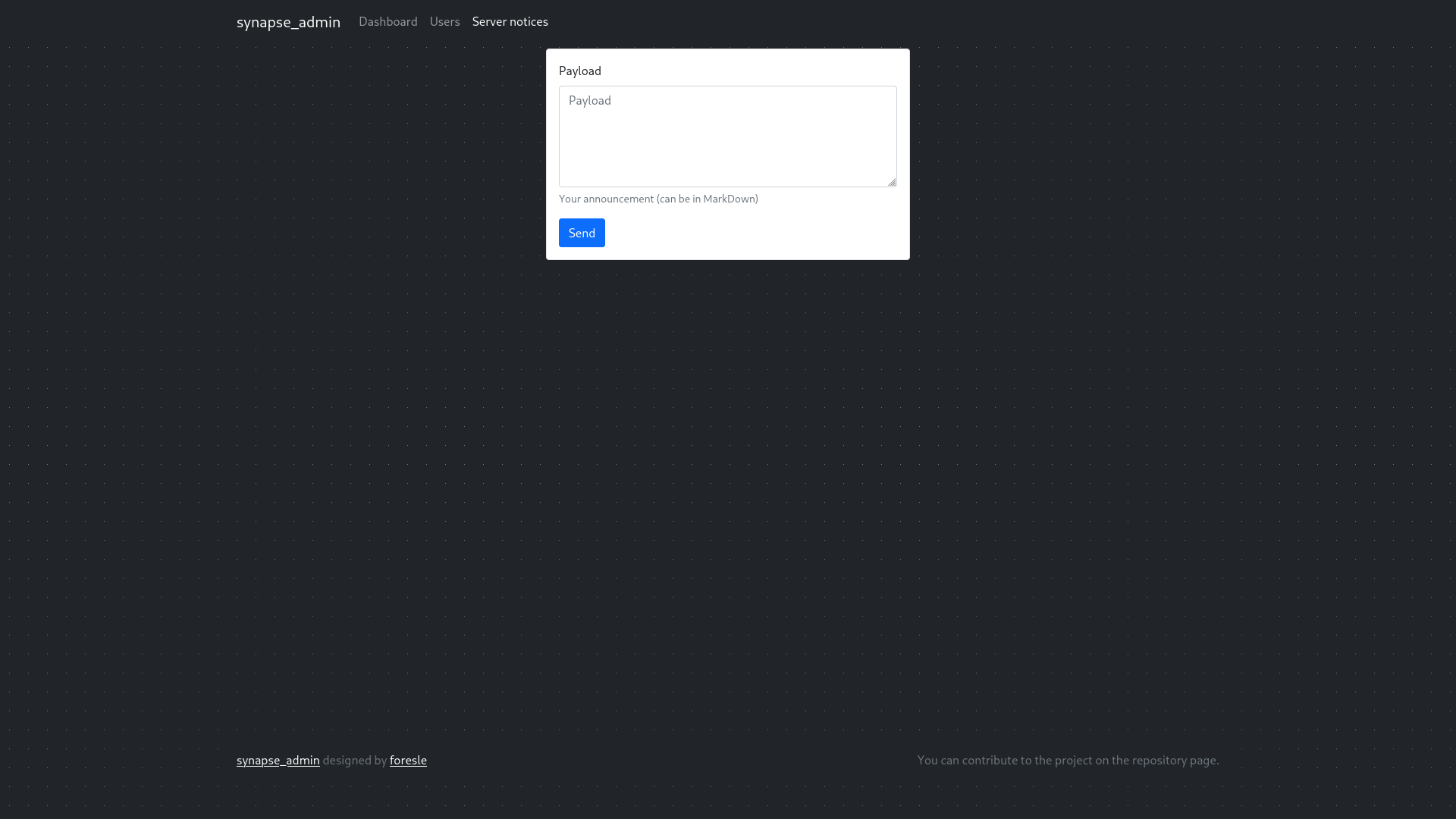Click 'Your announcement' helper text start
The image size is (1456, 819).
pos(605,199)
